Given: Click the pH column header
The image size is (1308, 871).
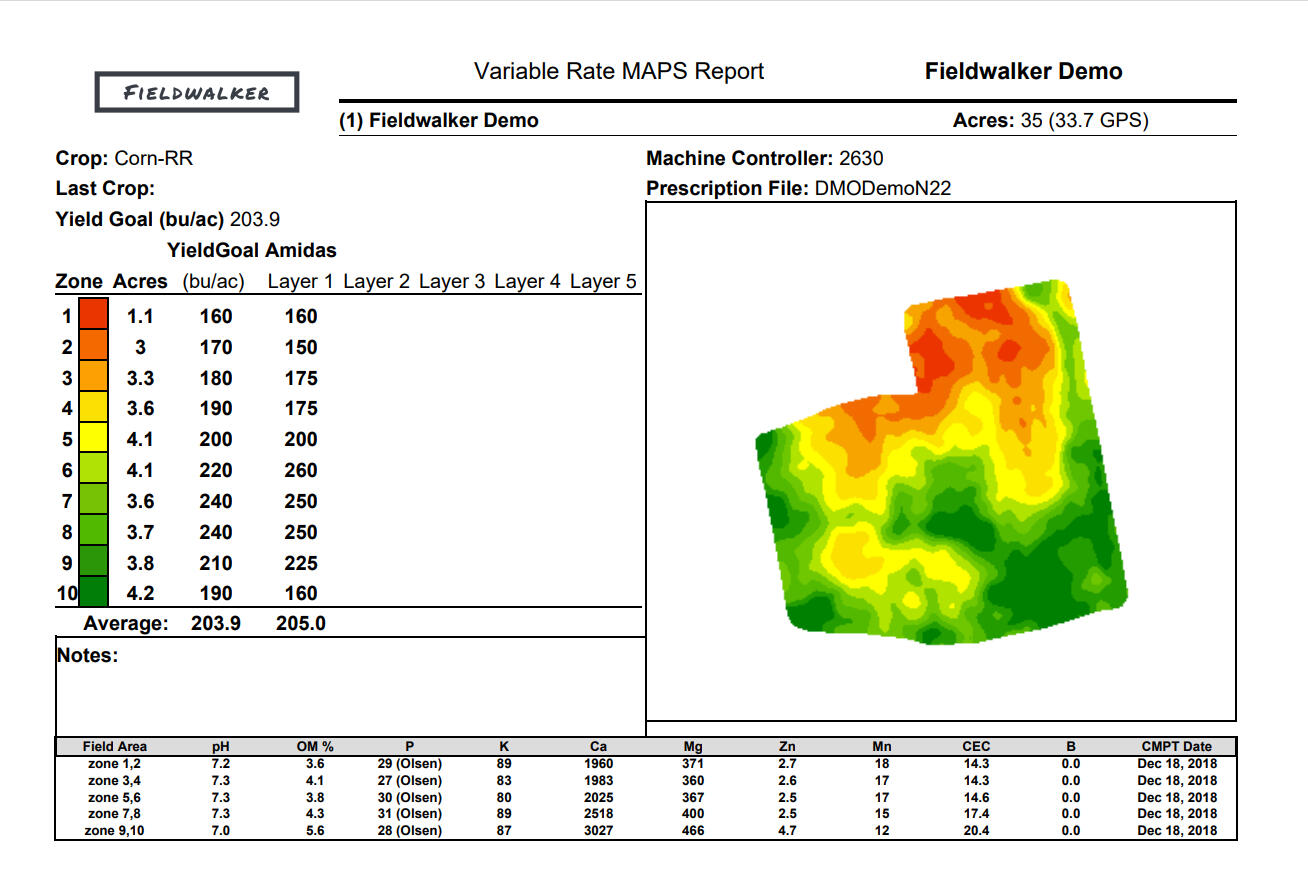Looking at the screenshot, I should coord(222,746).
